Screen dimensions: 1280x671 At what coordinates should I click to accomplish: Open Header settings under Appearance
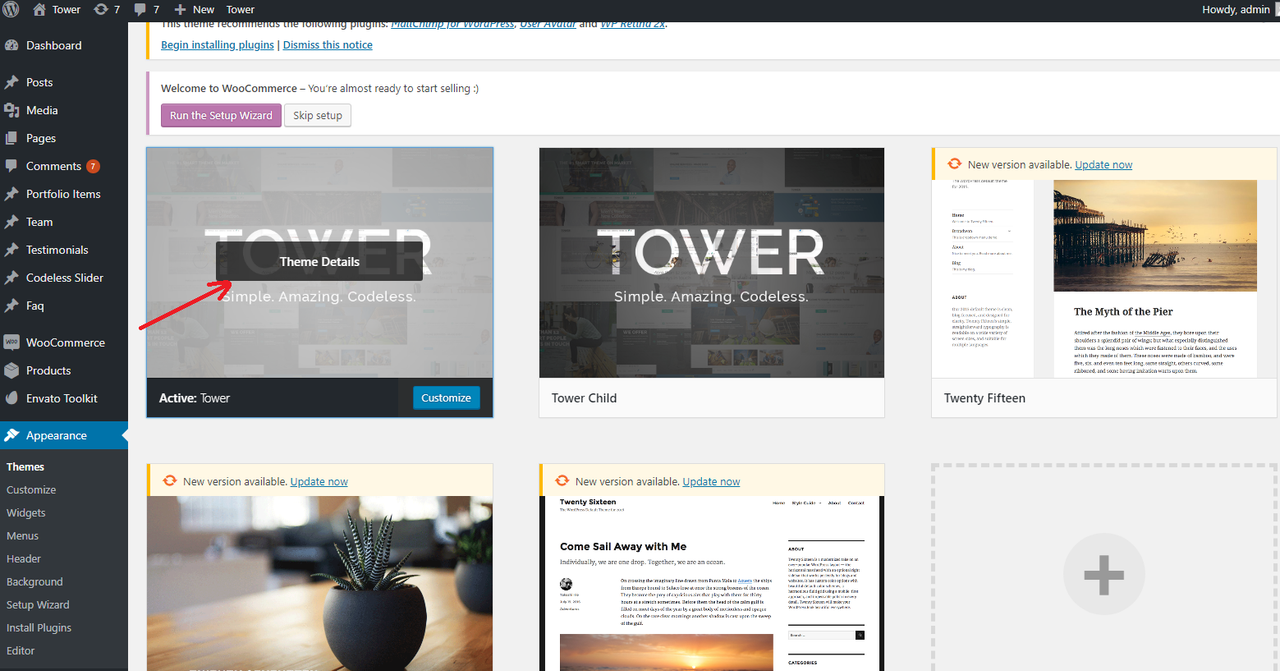pyautogui.click(x=24, y=559)
